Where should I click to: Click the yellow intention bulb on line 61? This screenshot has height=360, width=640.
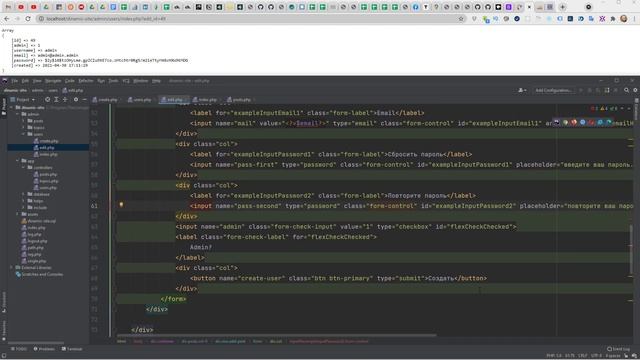pyautogui.click(x=121, y=205)
